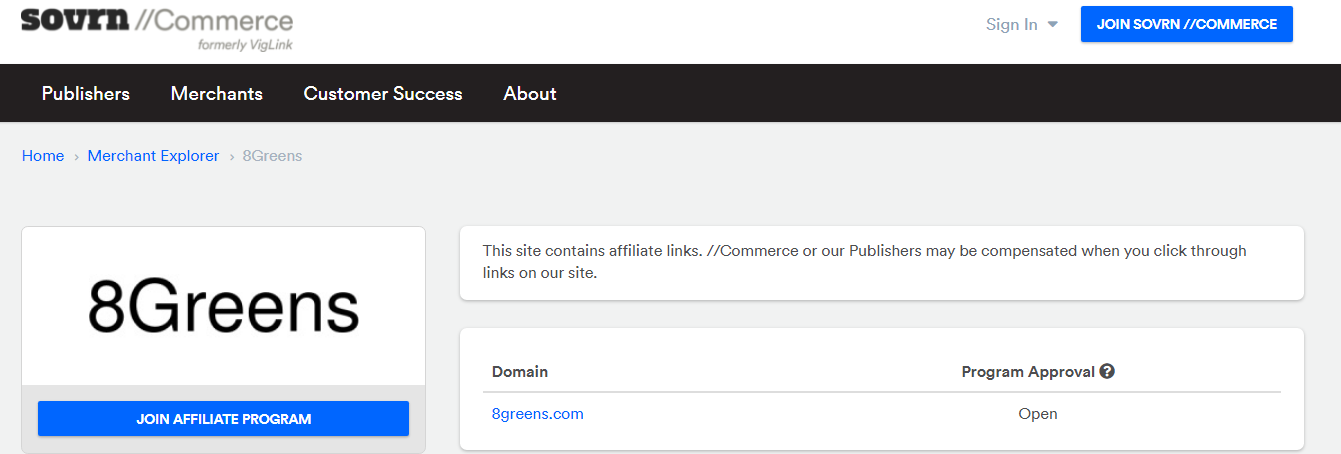
Task: Open the Publishers menu
Action: (86, 94)
